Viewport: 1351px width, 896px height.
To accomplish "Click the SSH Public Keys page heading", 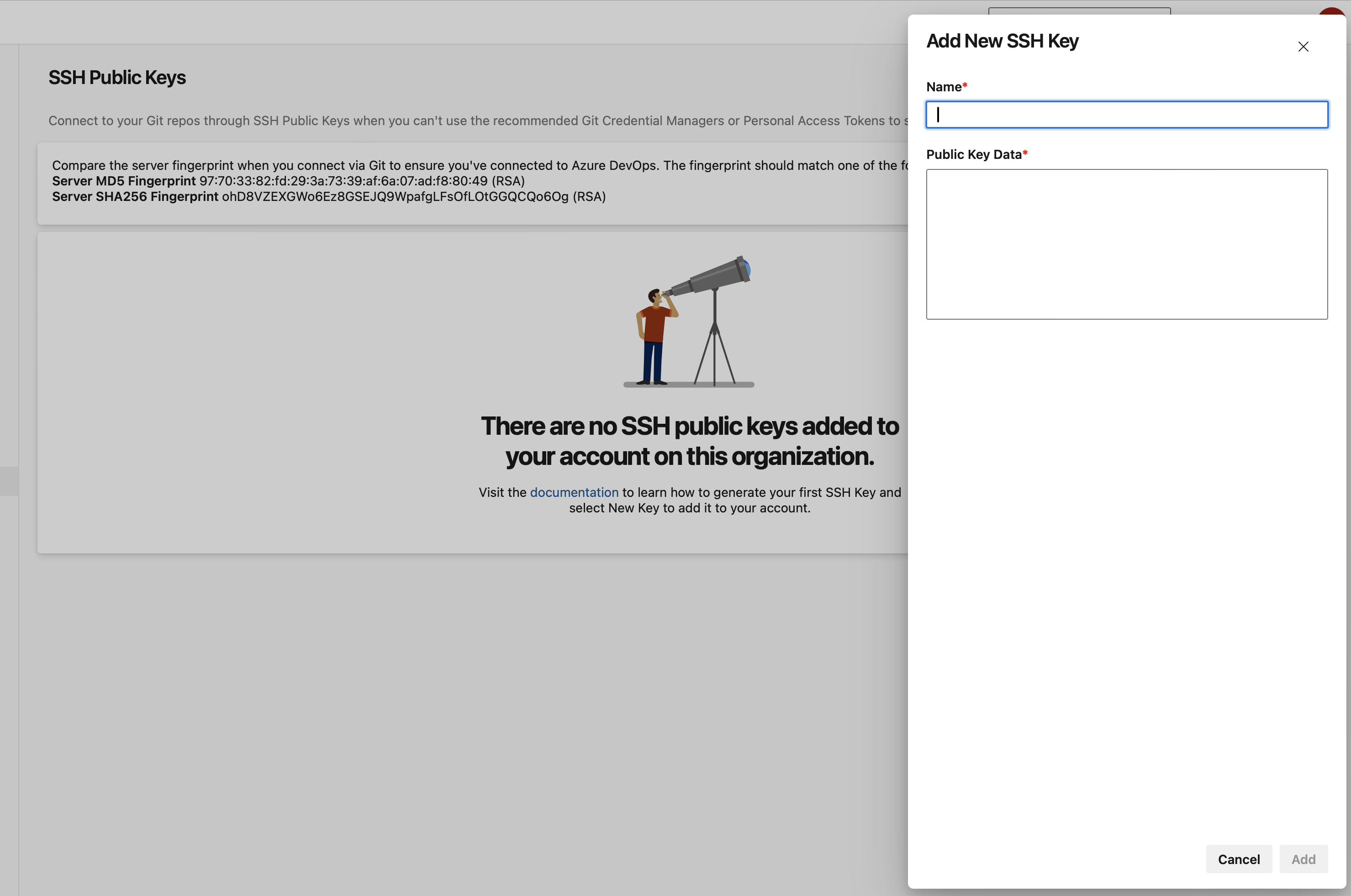I will (x=117, y=78).
